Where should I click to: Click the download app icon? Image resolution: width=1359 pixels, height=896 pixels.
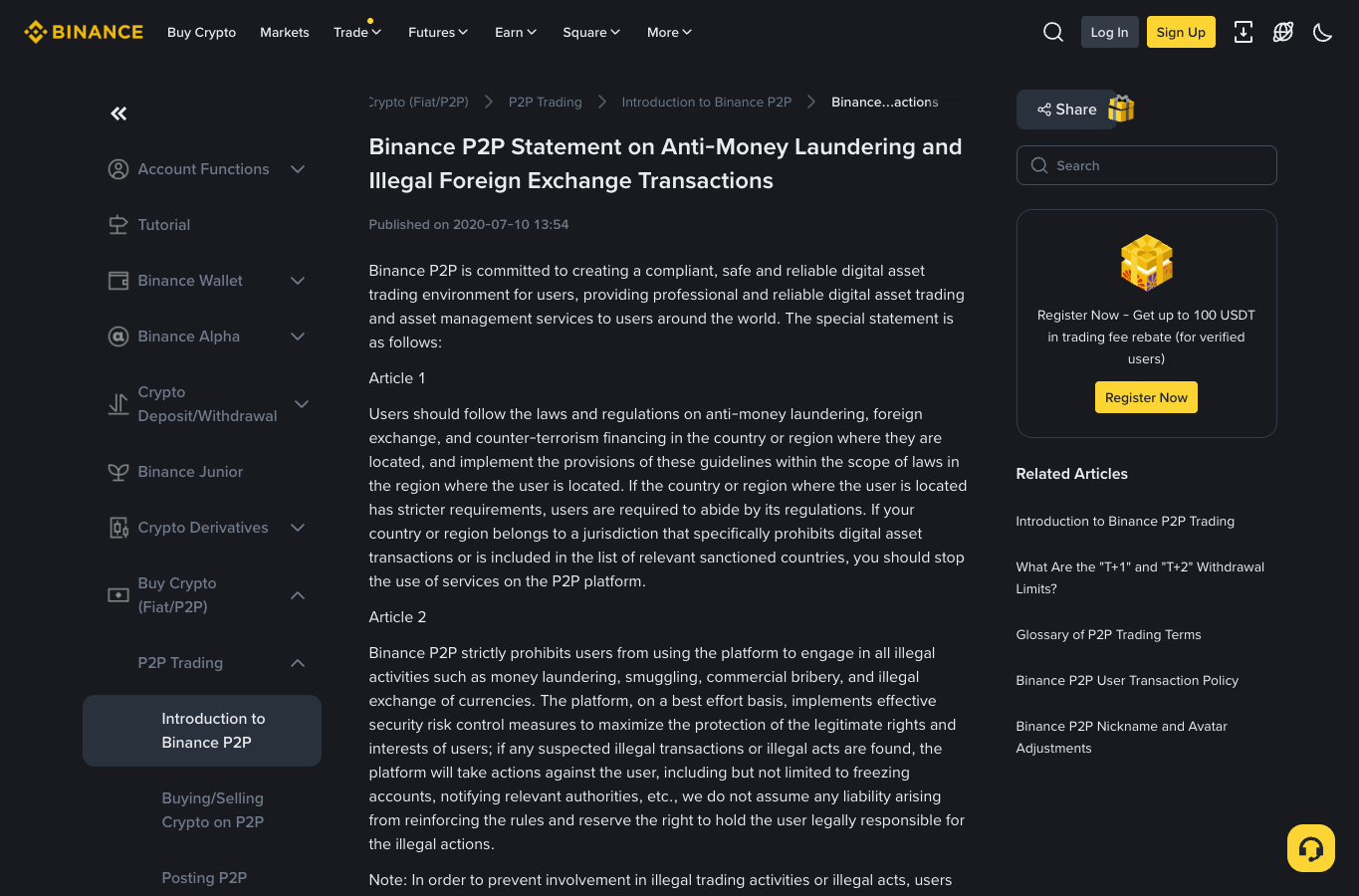click(x=1244, y=32)
